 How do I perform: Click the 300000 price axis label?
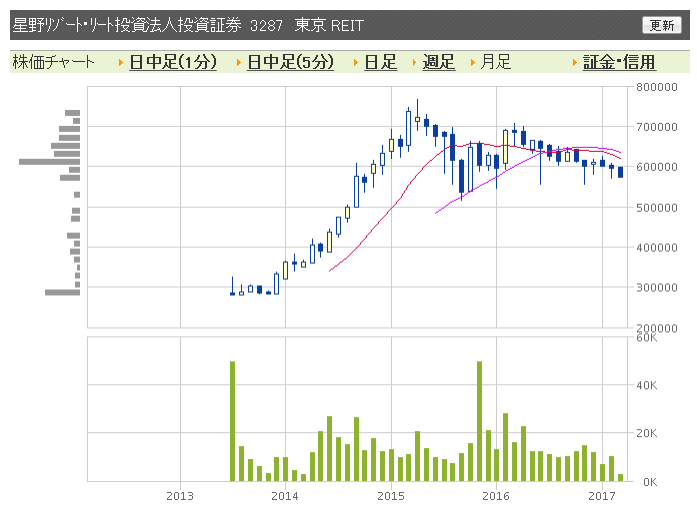tap(657, 288)
